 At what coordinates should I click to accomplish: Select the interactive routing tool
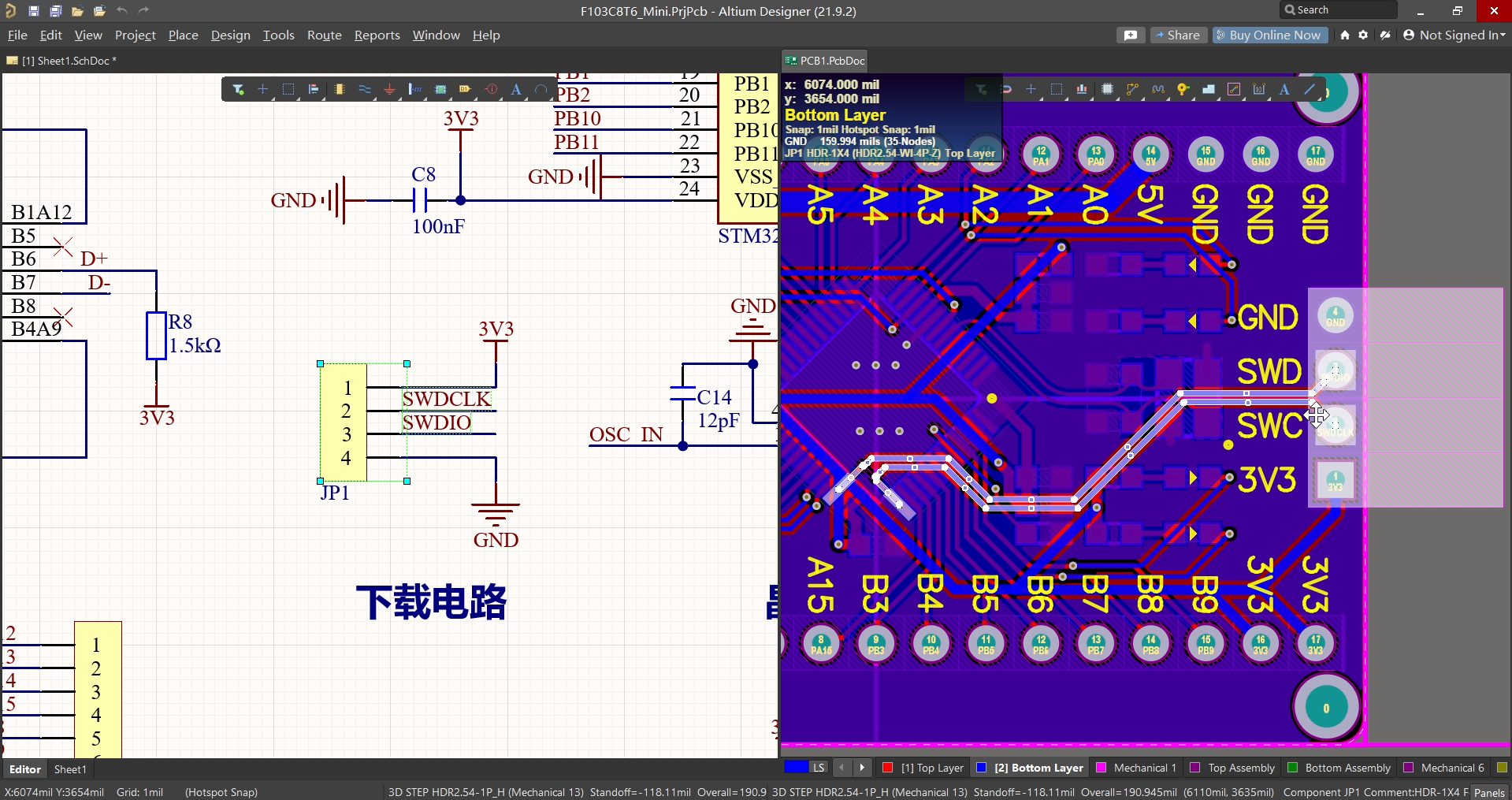tap(1132, 89)
